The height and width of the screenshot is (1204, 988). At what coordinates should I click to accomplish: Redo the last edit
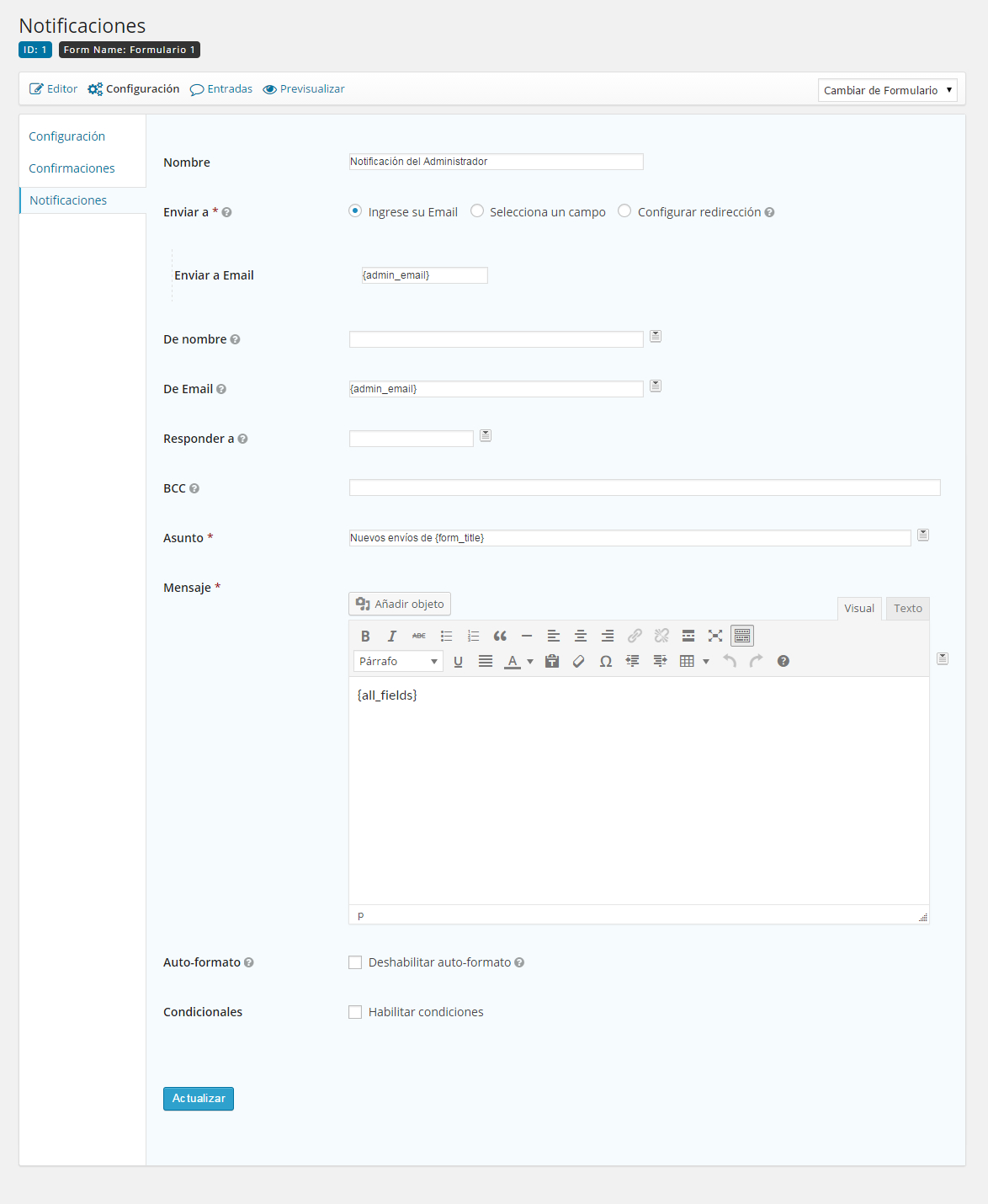pos(757,661)
